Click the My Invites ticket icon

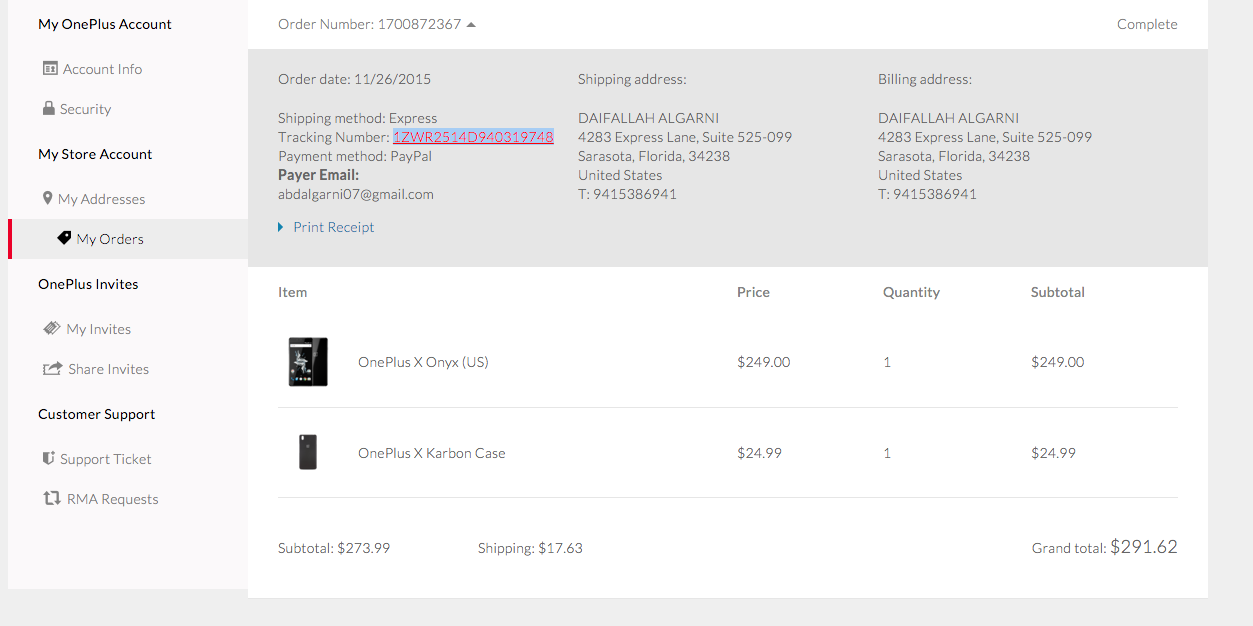[x=52, y=328]
